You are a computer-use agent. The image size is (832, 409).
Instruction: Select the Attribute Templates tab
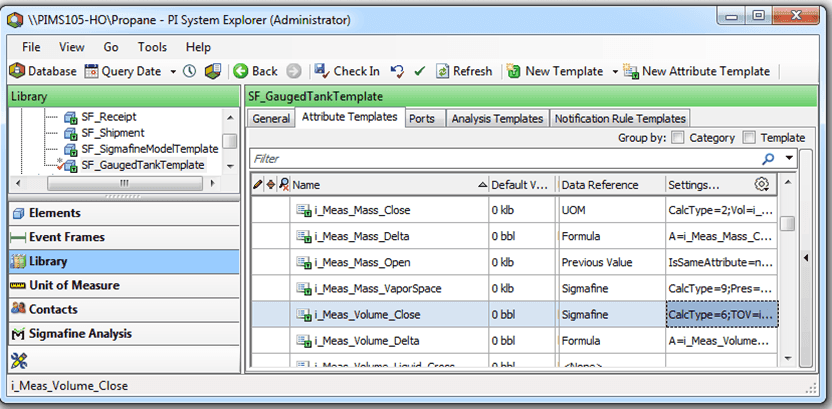pyautogui.click(x=350, y=117)
